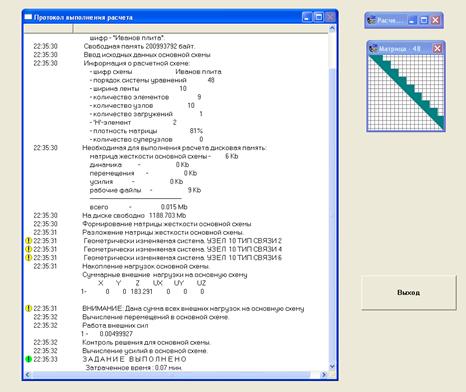
Task: Click 'Контроль решения для основной схемы'
Action: pos(146,342)
